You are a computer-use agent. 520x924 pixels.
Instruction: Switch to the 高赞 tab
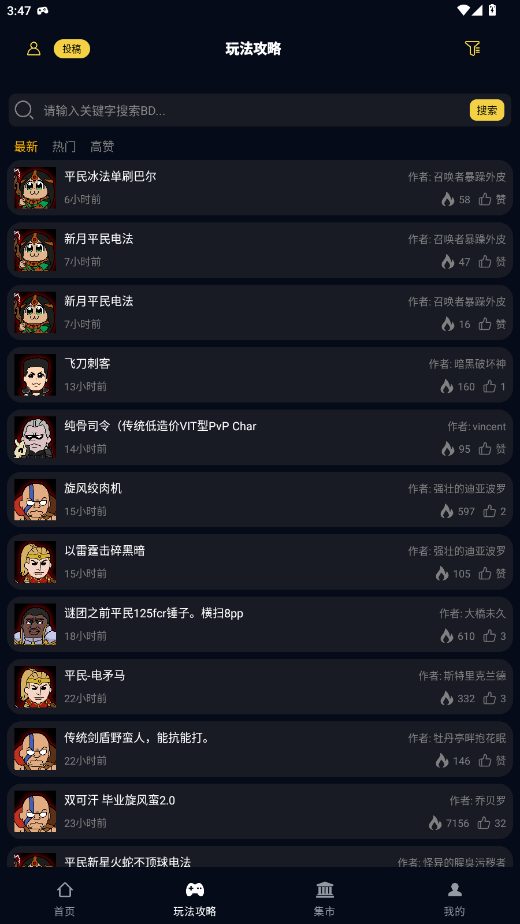point(102,146)
